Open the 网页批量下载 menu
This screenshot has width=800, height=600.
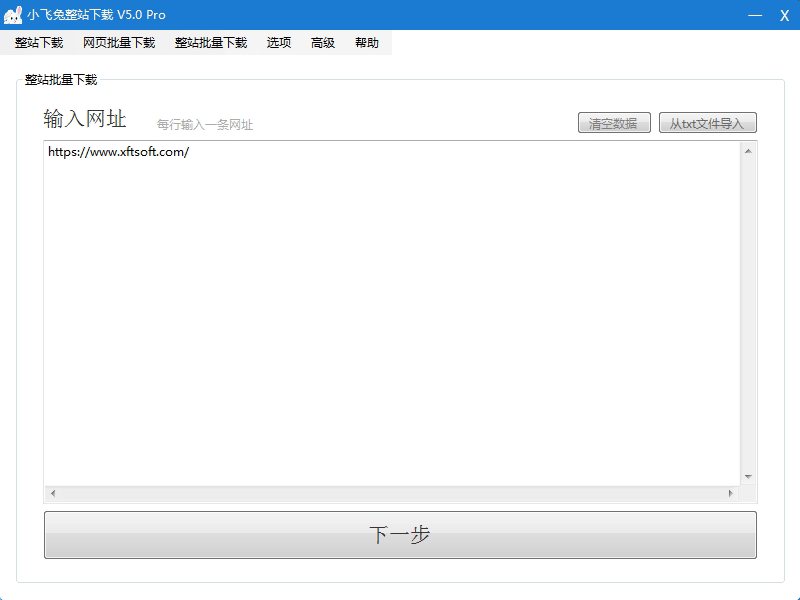pyautogui.click(x=119, y=43)
